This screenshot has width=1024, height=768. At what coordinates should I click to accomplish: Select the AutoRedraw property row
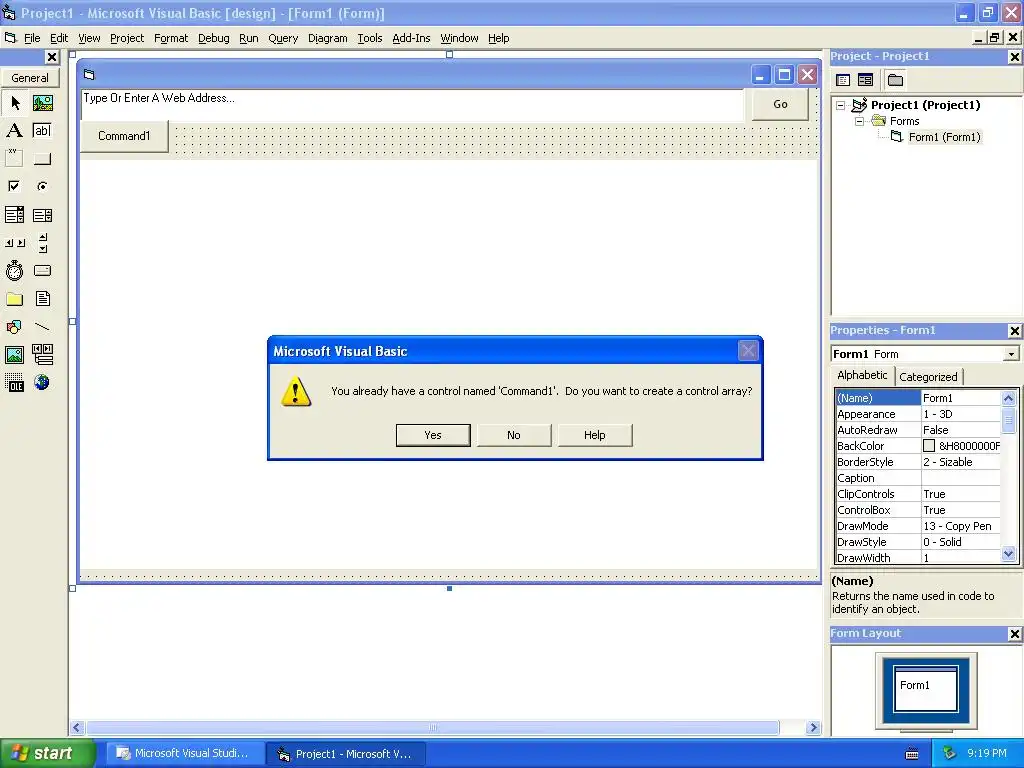pos(918,430)
